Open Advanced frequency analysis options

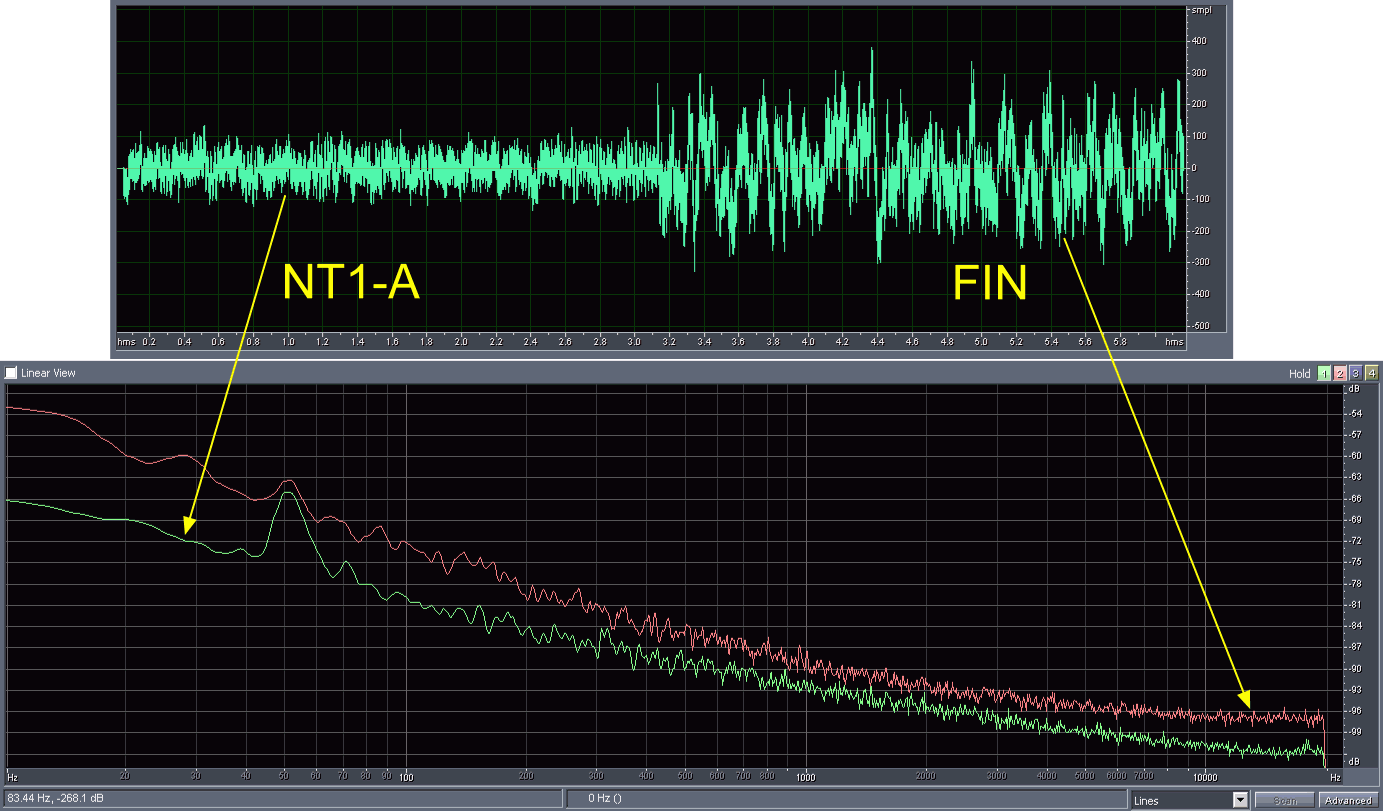1349,800
